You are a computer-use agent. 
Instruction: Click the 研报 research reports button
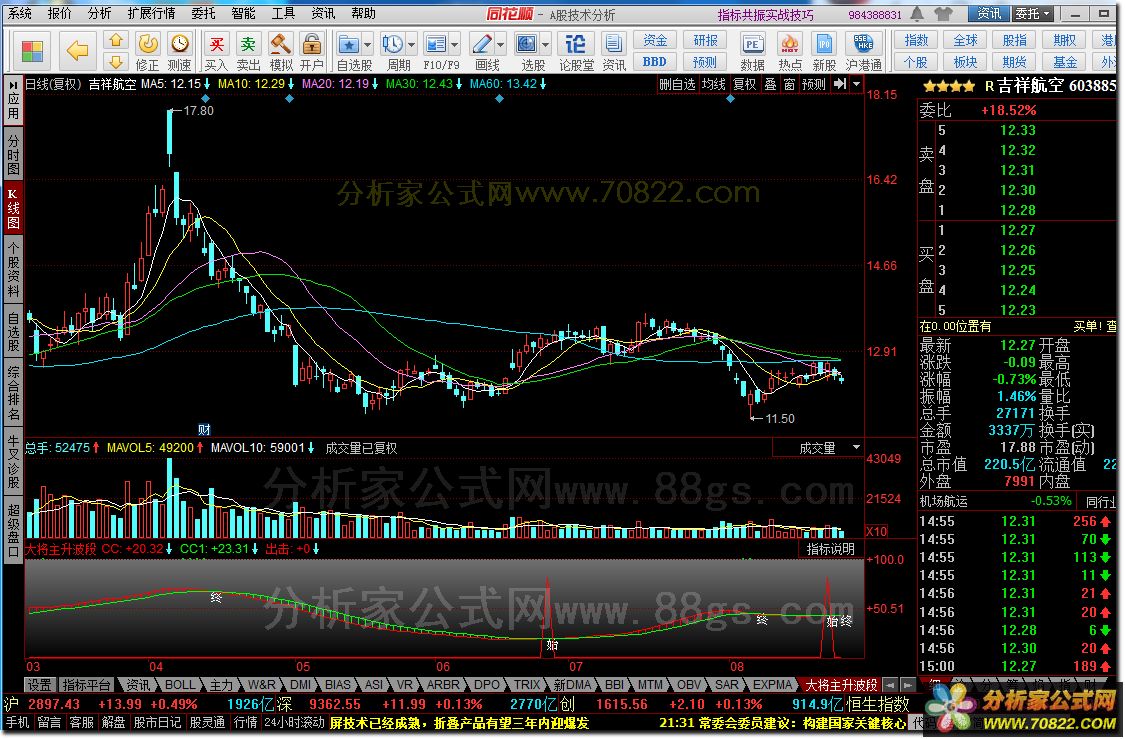point(705,40)
